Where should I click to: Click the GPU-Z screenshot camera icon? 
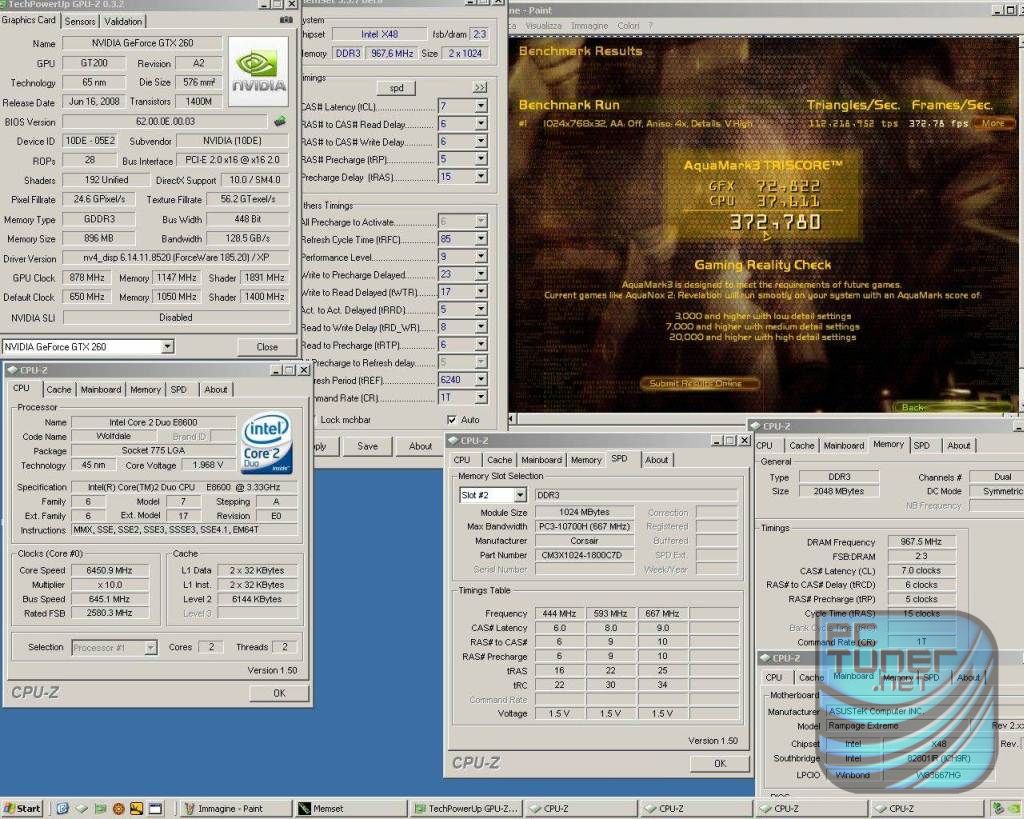click(286, 20)
